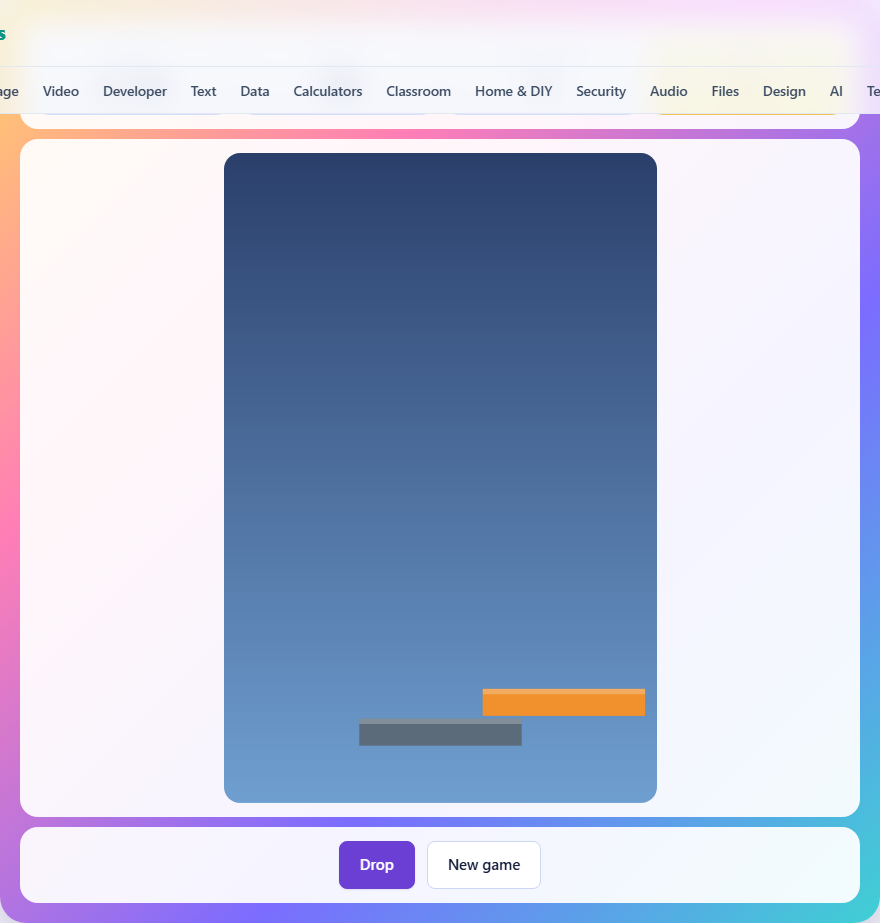Open the Design category
The image size is (880, 923).
[x=784, y=91]
